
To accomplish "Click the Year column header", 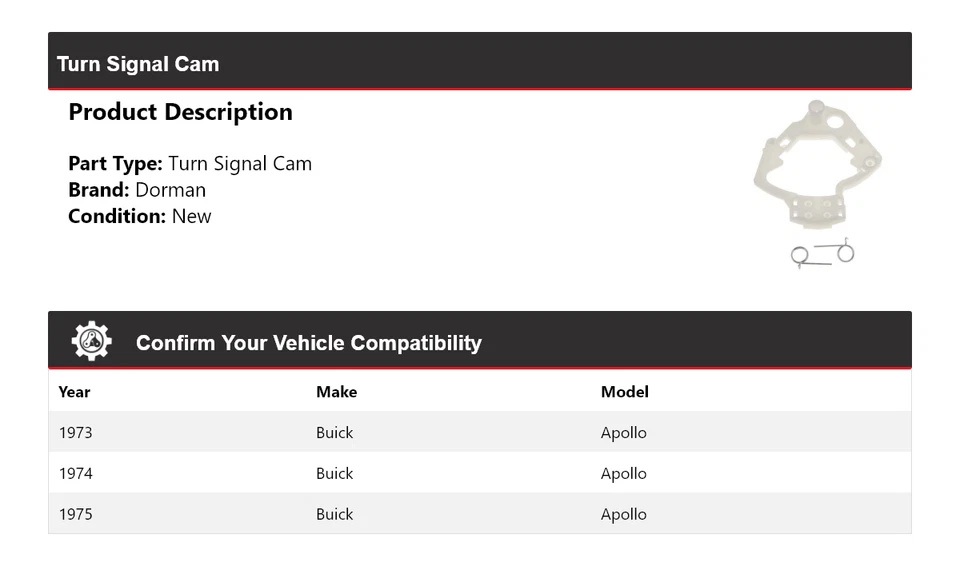I will pos(74,392).
